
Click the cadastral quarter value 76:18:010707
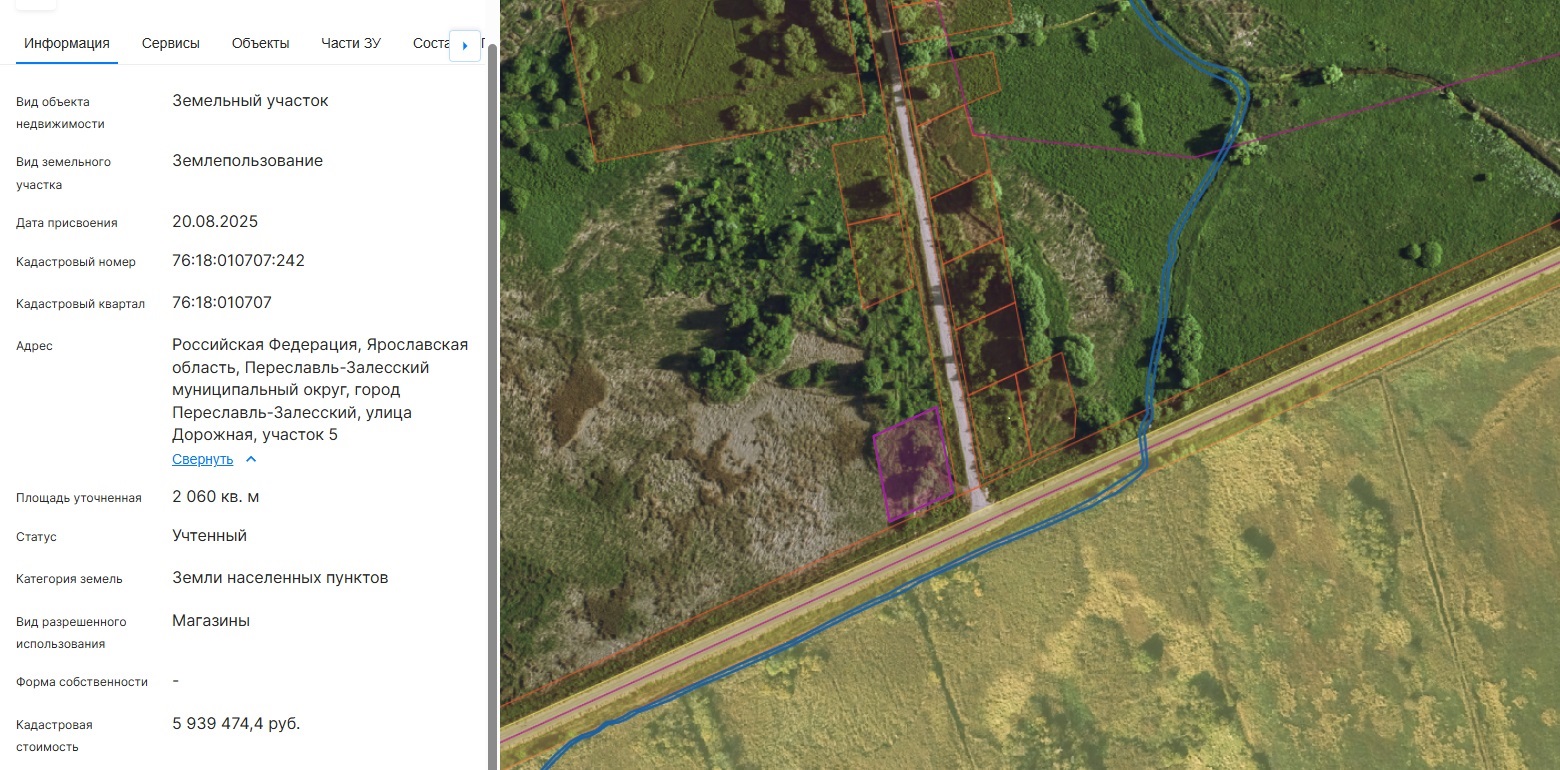click(x=221, y=303)
